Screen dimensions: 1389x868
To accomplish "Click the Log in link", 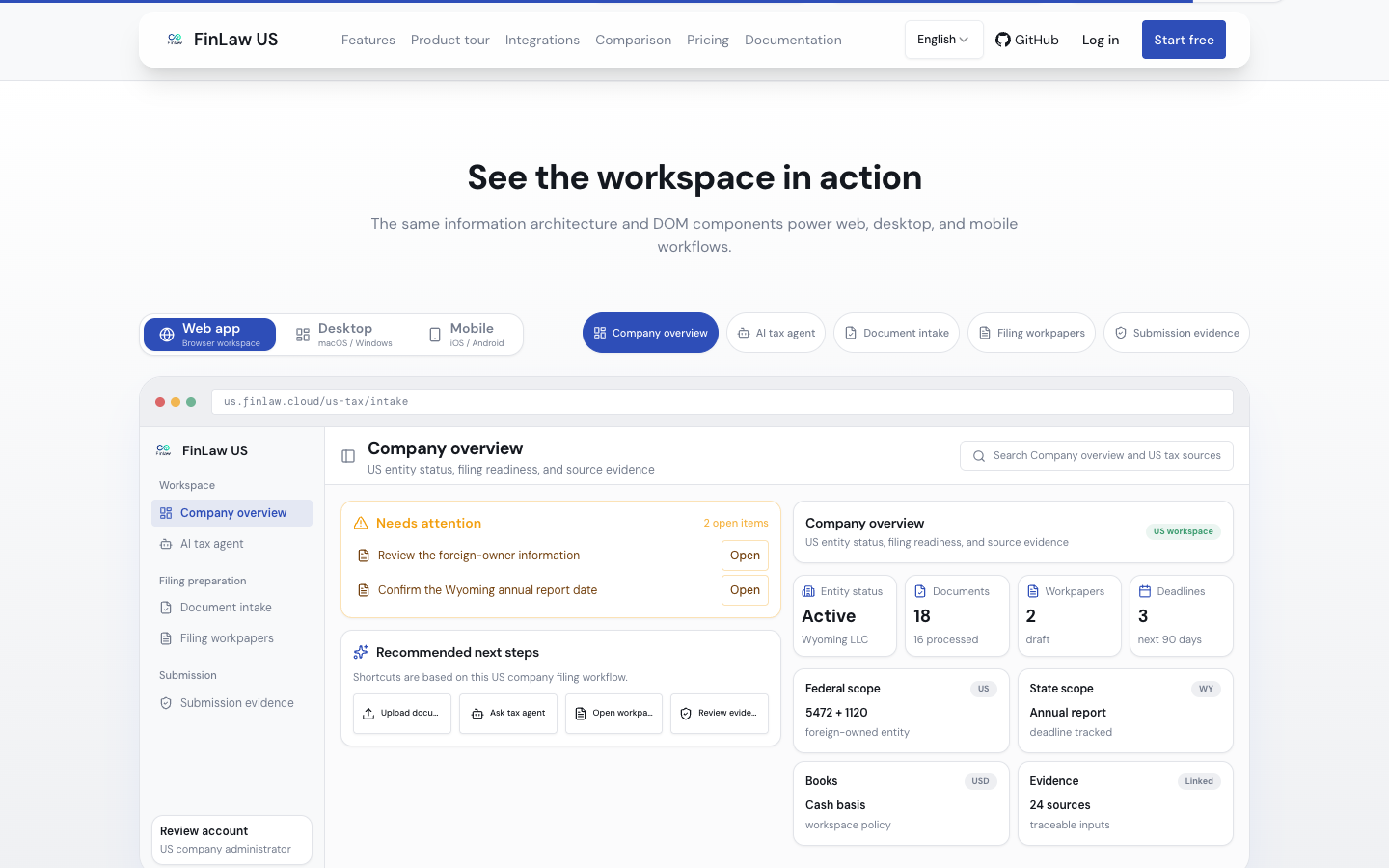I will [x=1101, y=40].
